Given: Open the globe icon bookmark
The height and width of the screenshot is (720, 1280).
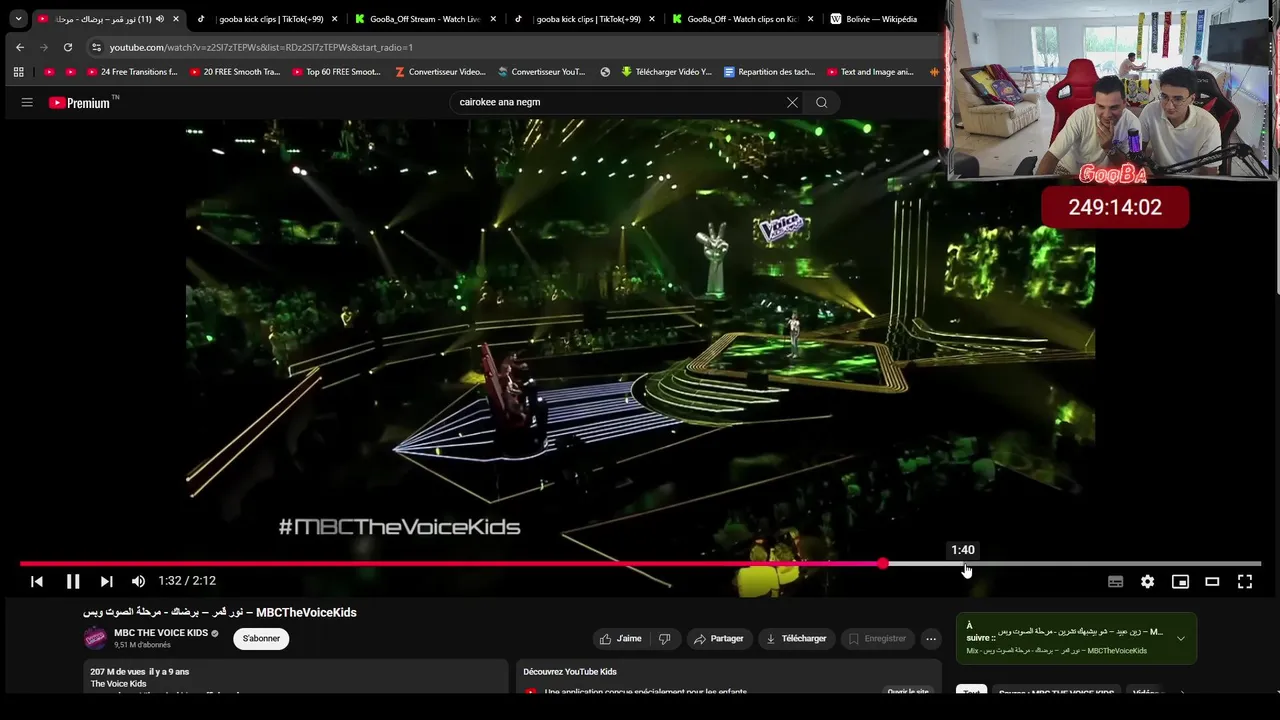Looking at the screenshot, I should (x=605, y=72).
